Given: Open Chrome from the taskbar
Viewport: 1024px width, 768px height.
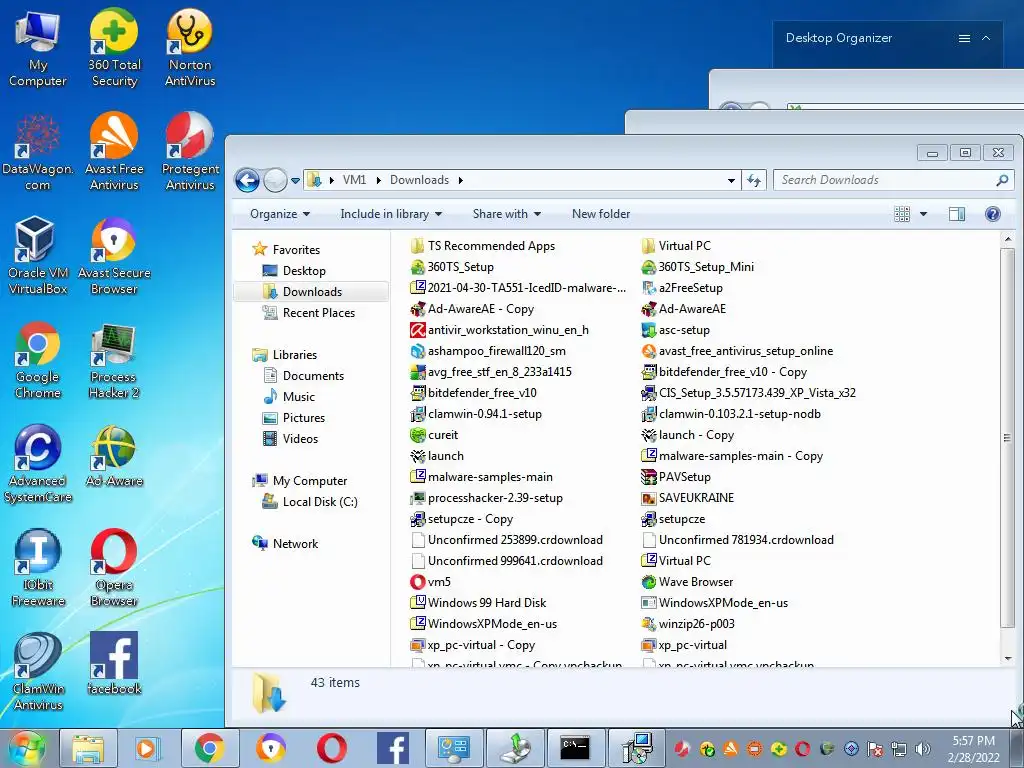Looking at the screenshot, I should pyautogui.click(x=209, y=748).
